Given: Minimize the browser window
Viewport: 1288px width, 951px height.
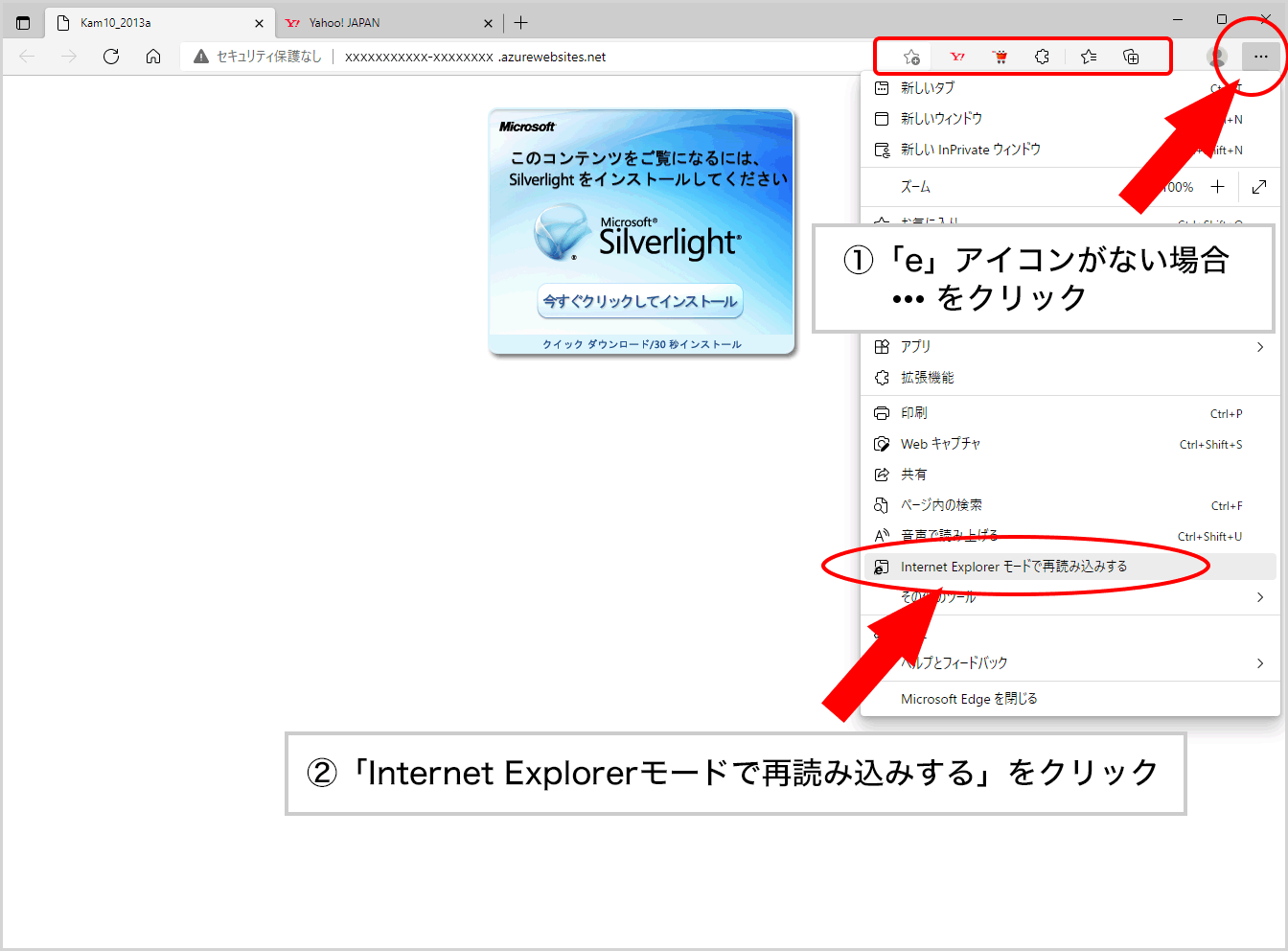Looking at the screenshot, I should click(x=1178, y=19).
